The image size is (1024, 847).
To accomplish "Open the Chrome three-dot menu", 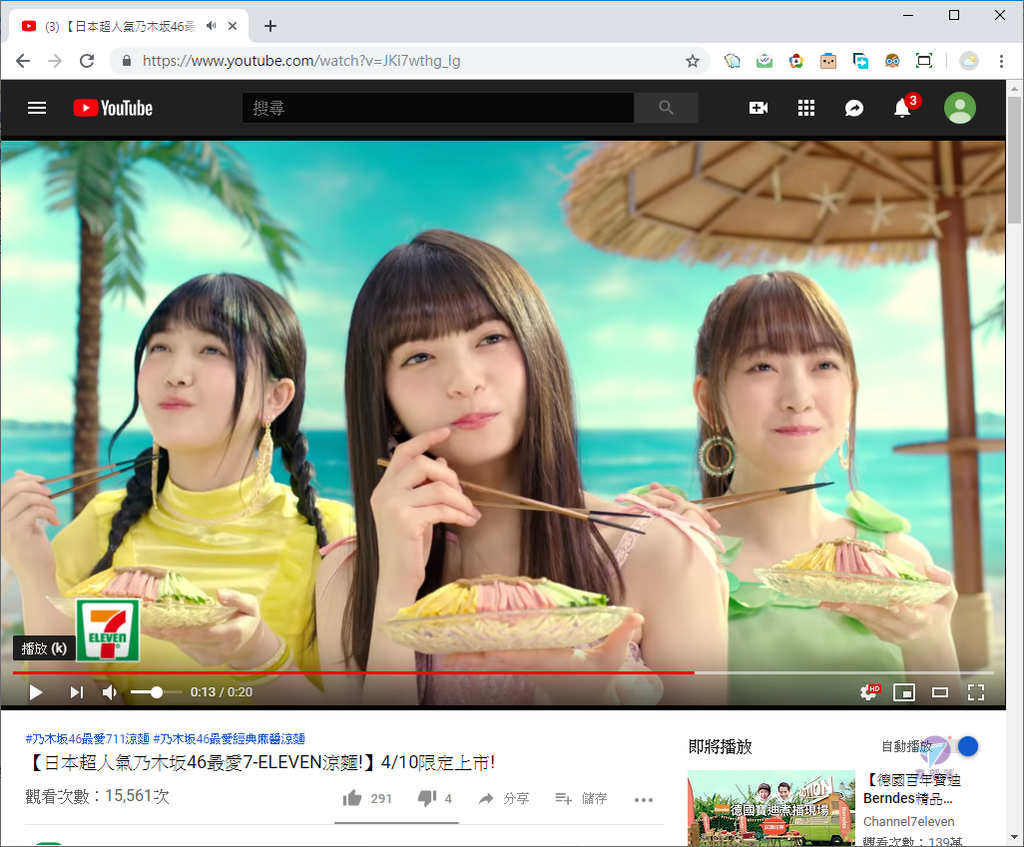I will pos(1001,61).
